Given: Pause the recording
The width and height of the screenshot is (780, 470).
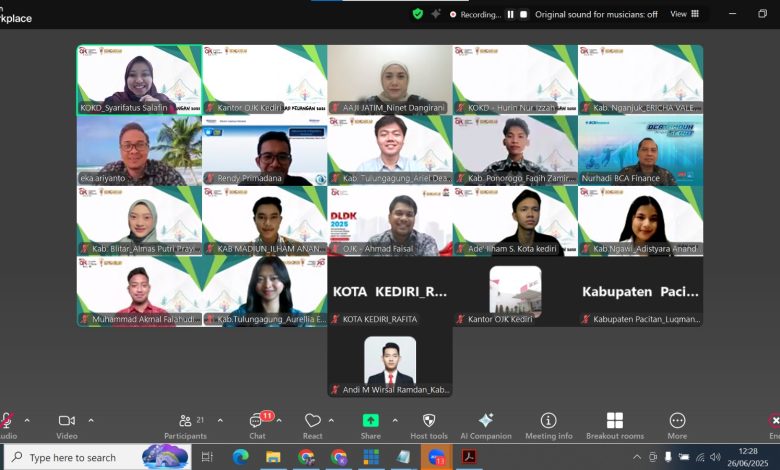Looking at the screenshot, I should 510,14.
